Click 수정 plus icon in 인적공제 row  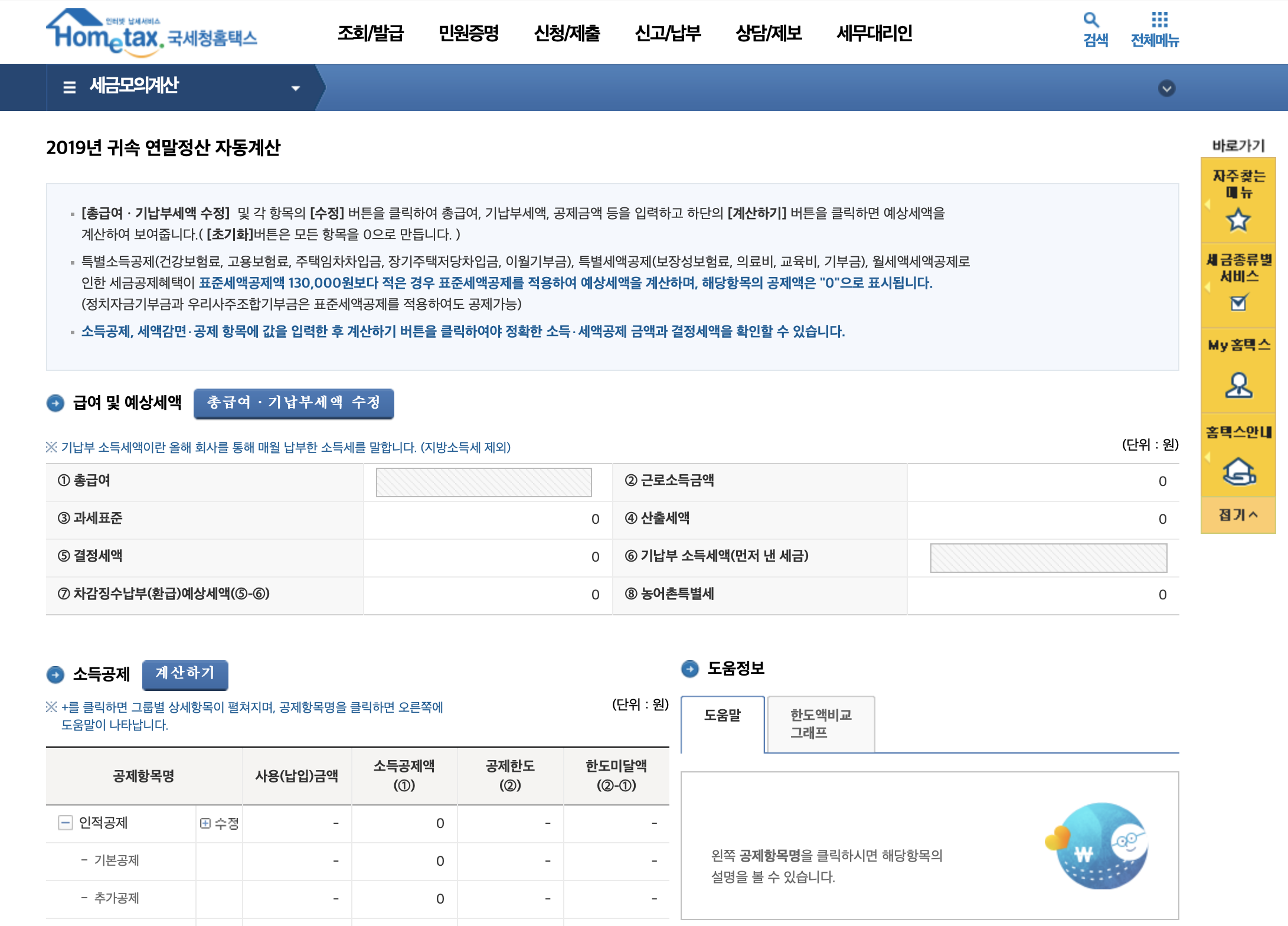pos(205,823)
